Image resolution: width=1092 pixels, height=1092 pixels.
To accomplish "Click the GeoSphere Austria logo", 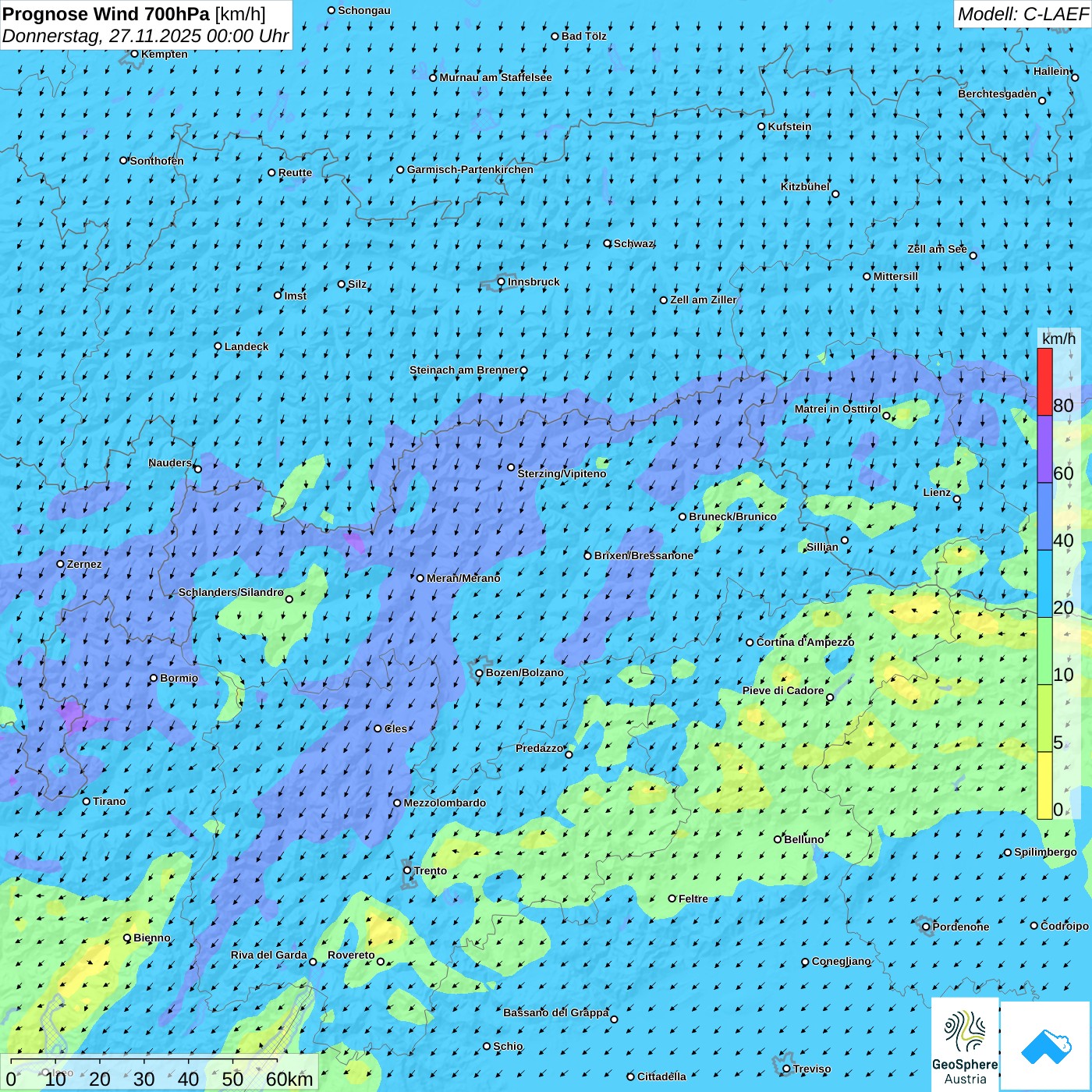I will (965, 1044).
